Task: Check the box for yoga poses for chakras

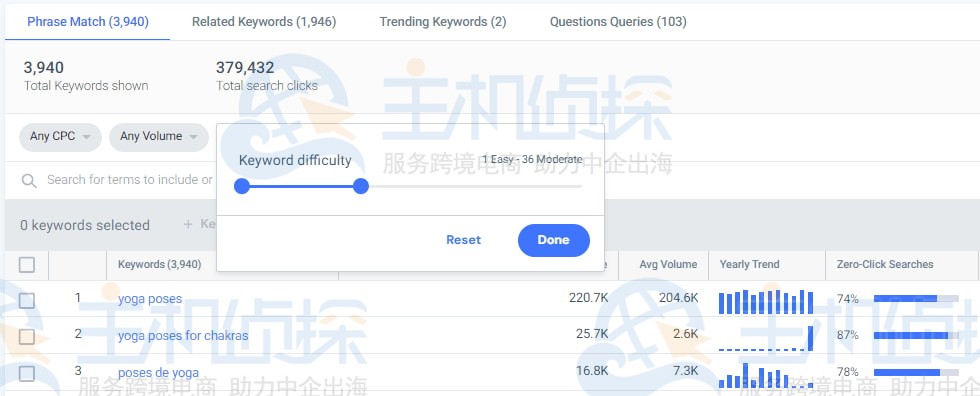Action: (x=26, y=337)
